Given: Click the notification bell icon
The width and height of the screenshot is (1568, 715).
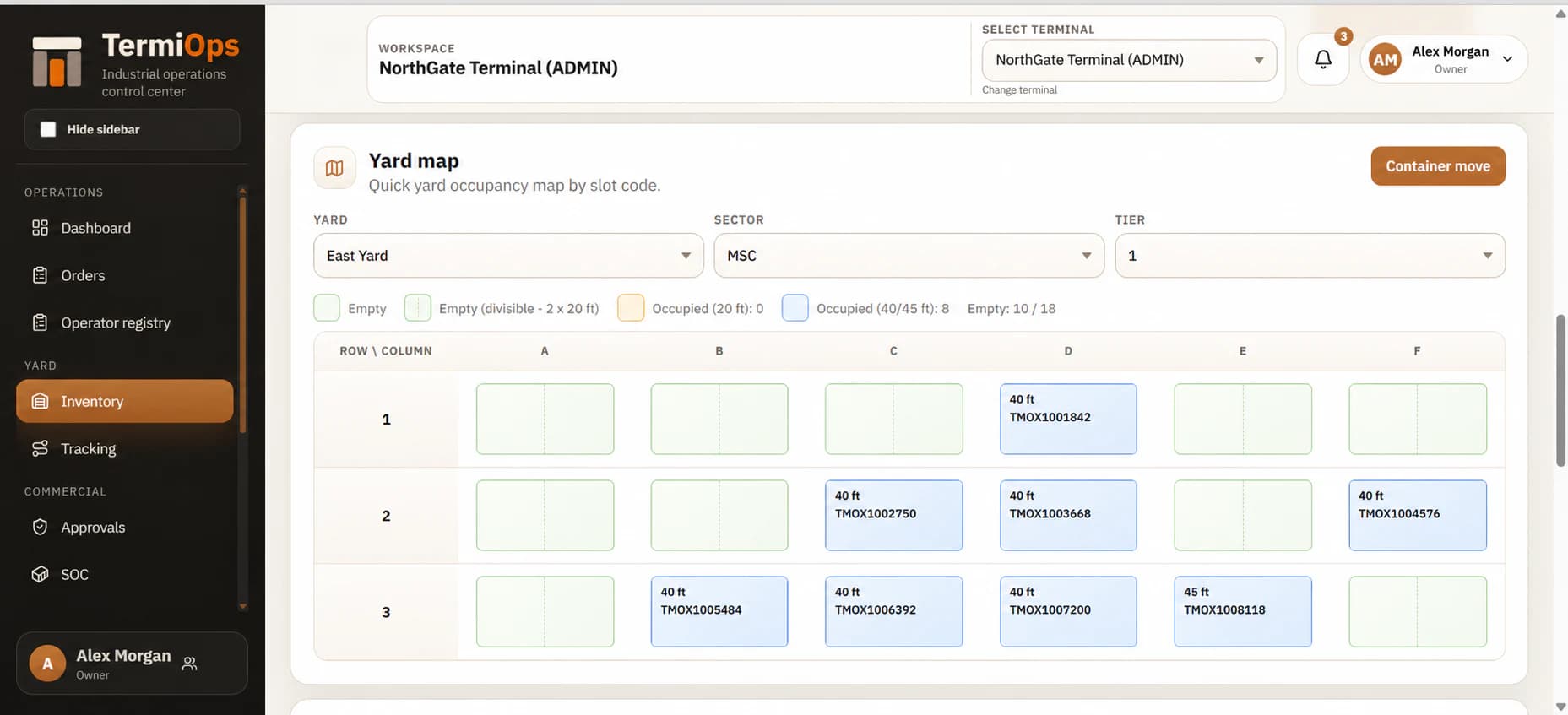Looking at the screenshot, I should click(x=1323, y=59).
